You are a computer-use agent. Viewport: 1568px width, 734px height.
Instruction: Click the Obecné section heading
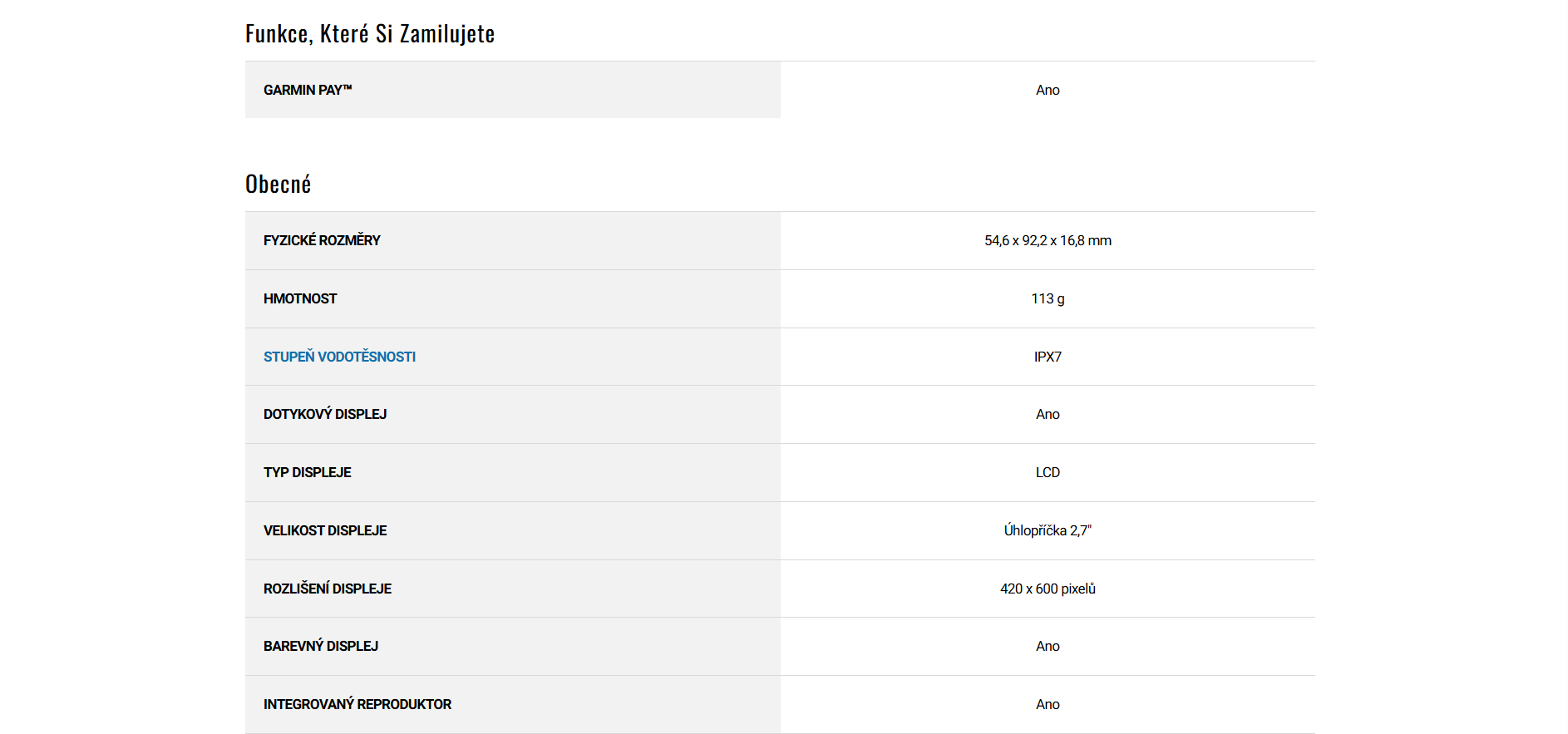(x=279, y=185)
